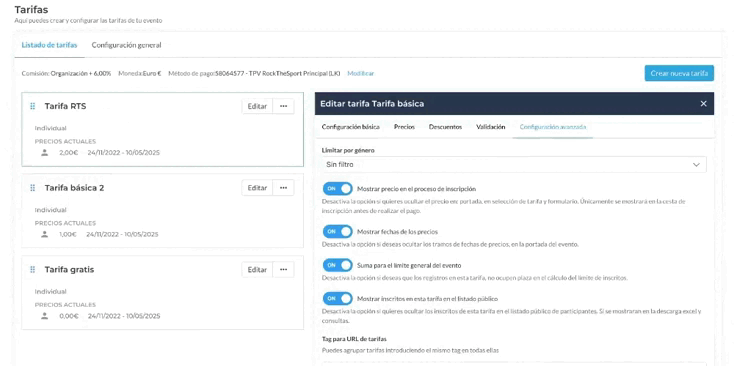Click the person icon next to 2,00€
The height and width of the screenshot is (366, 734).
(x=44, y=153)
